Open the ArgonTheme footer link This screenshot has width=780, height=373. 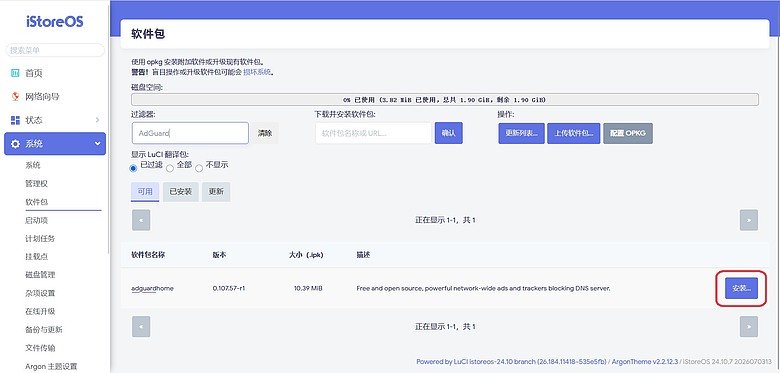(x=645, y=362)
